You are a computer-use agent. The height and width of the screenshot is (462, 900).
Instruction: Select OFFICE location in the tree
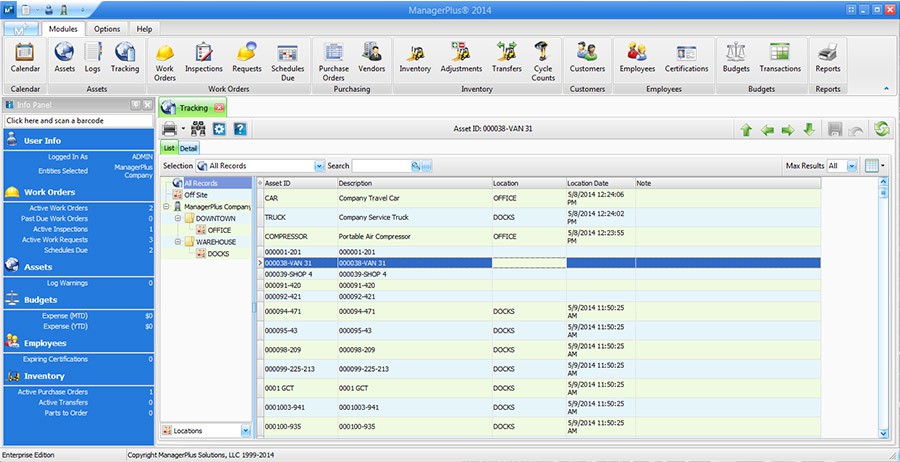tap(219, 230)
